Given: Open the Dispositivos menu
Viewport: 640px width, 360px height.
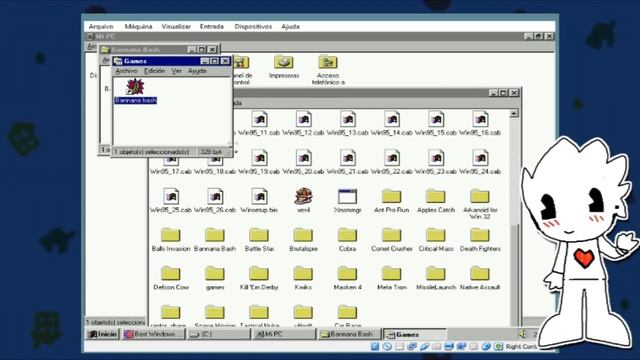Looking at the screenshot, I should [x=253, y=27].
